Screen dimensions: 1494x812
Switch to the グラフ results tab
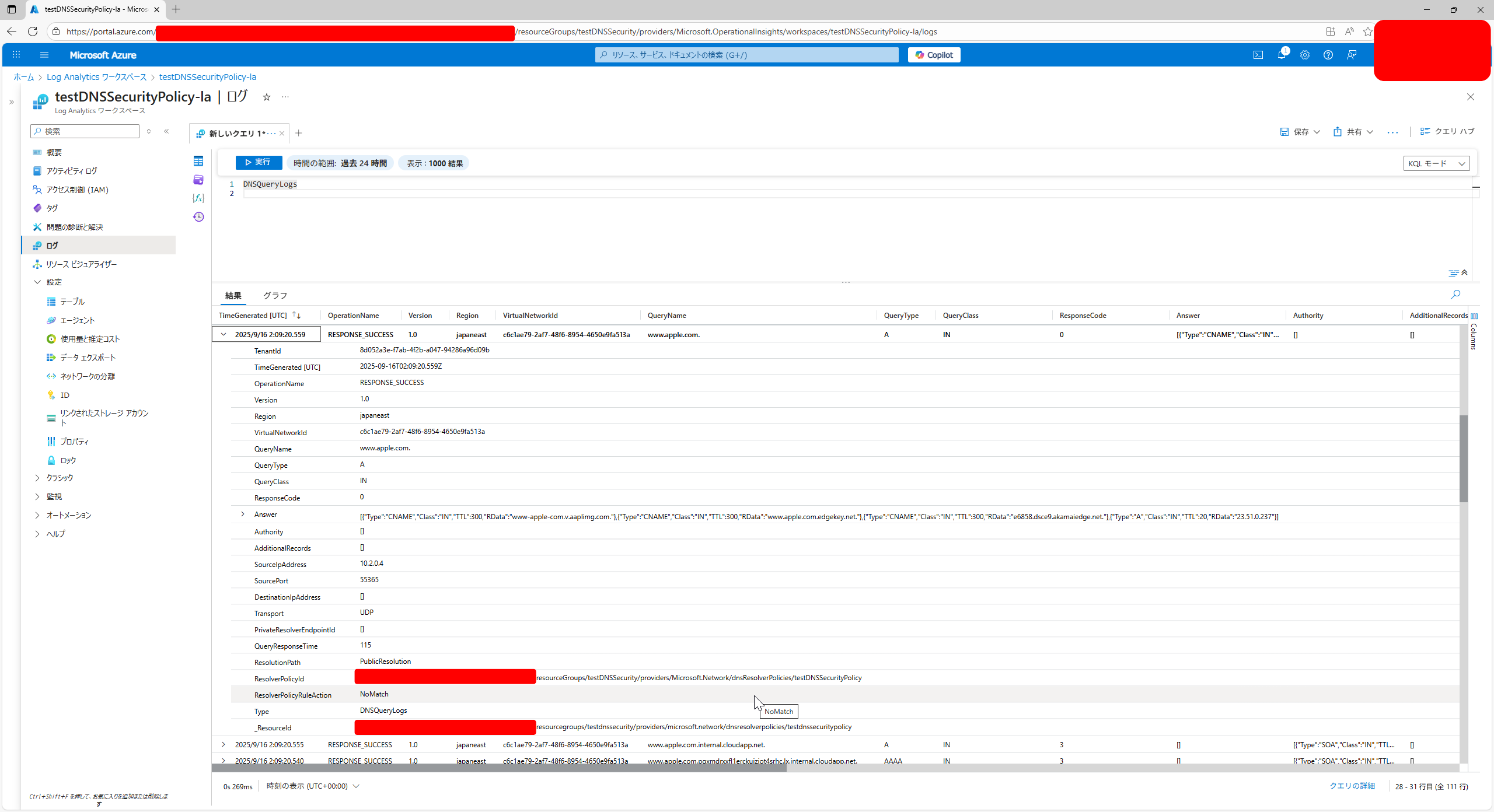[275, 296]
